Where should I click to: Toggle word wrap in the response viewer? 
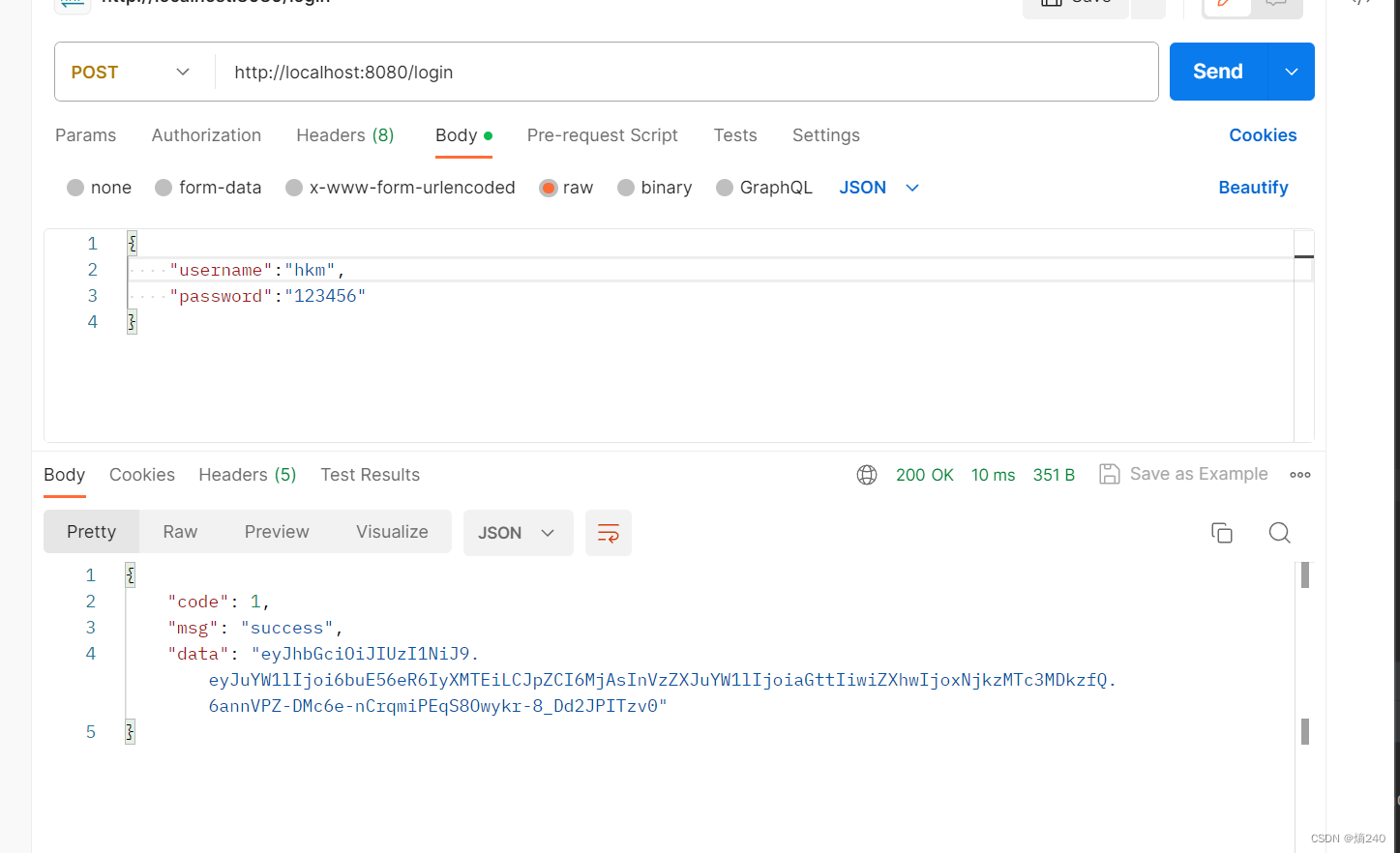point(609,533)
